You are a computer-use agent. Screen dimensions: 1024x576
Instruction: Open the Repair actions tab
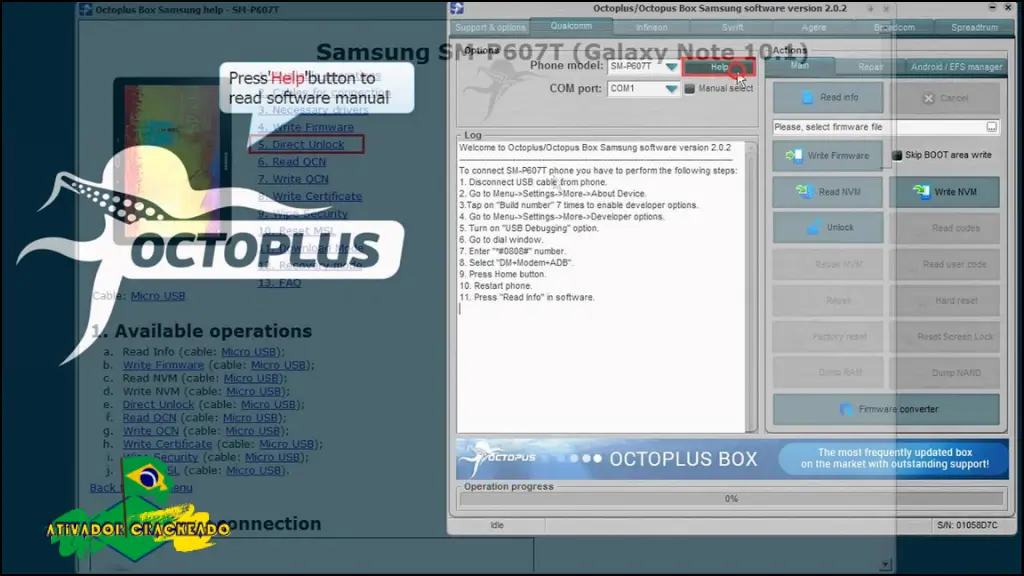(871, 67)
